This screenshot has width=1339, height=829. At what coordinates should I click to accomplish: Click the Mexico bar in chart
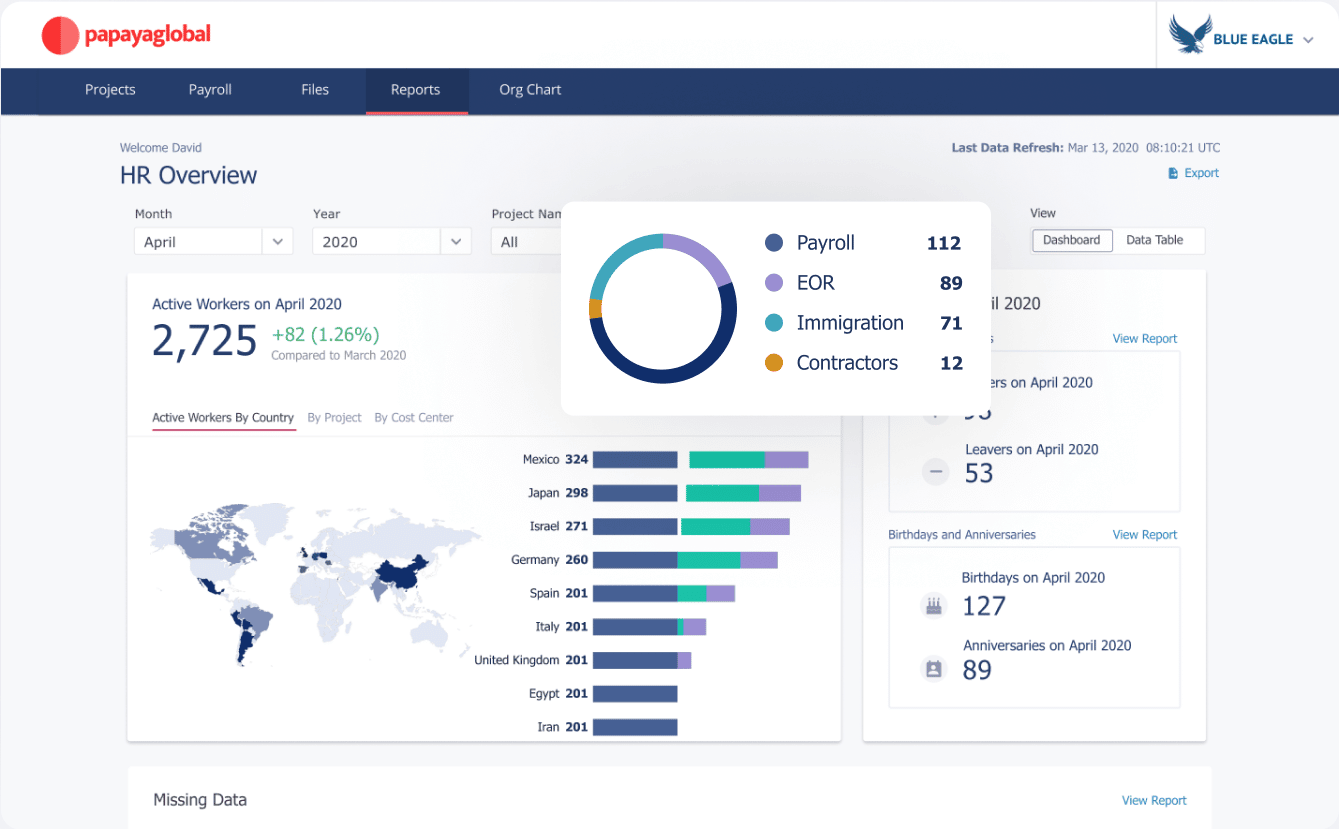click(700, 460)
